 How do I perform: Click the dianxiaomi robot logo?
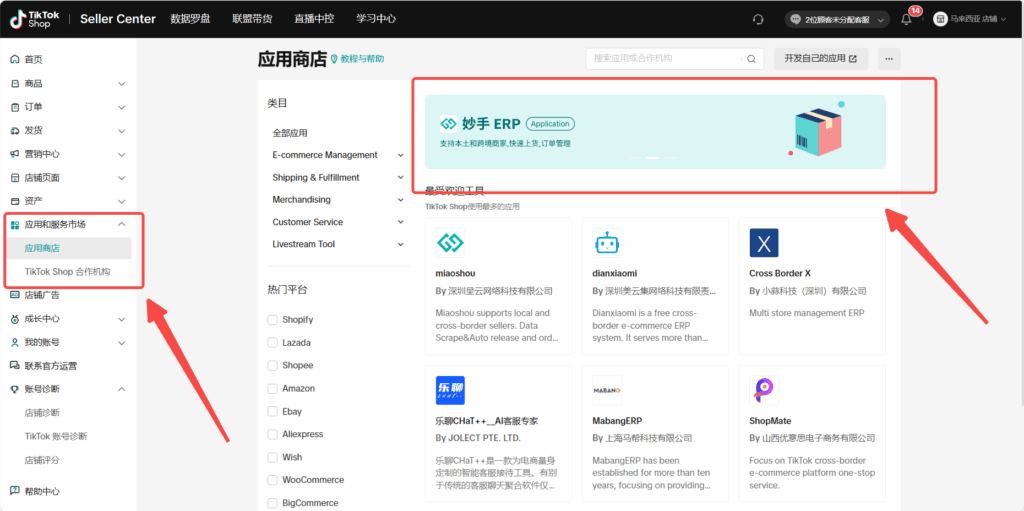pos(607,243)
